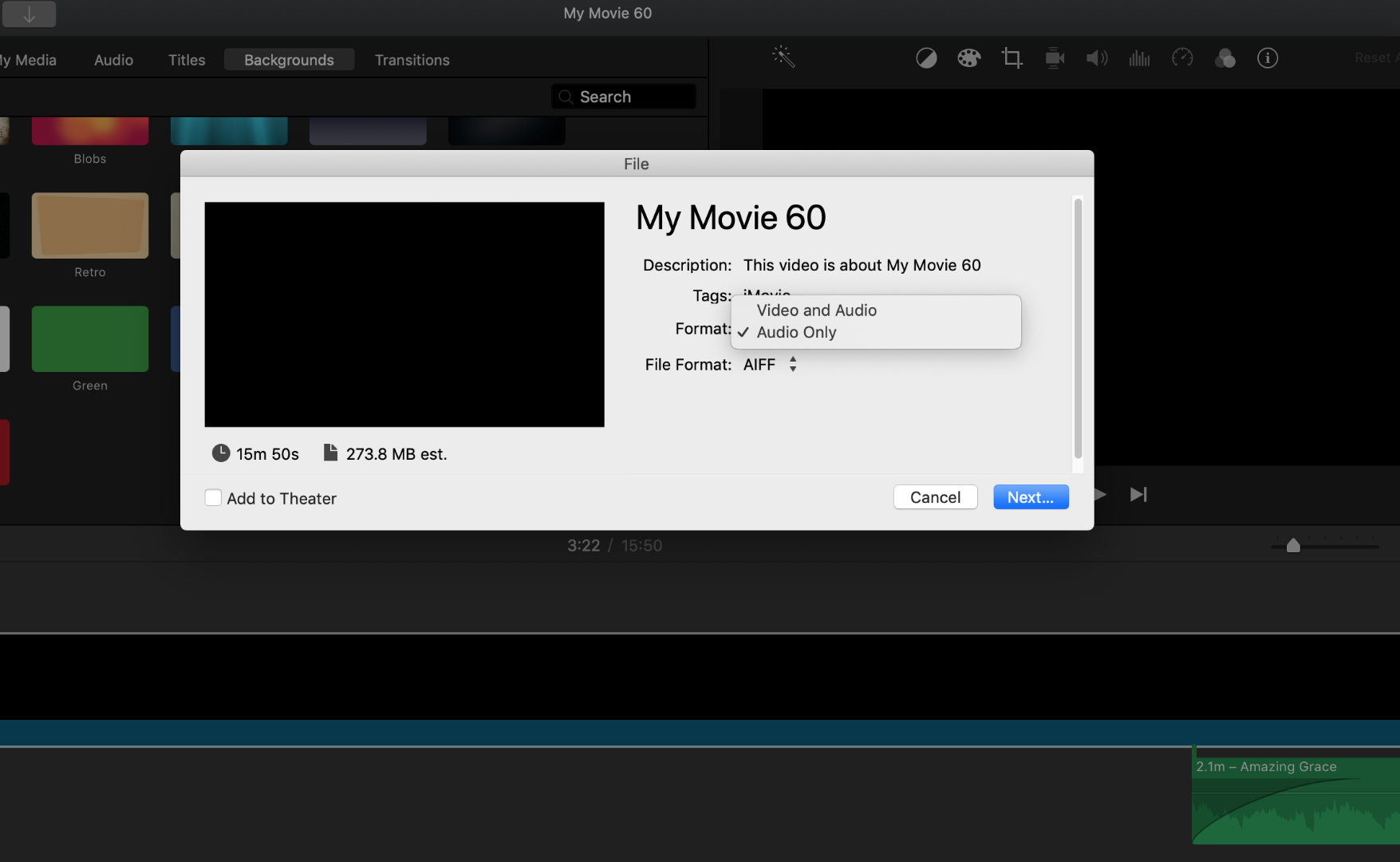This screenshot has height=862, width=1400.
Task: Select the Amazing Grace audio clip
Action: (1295, 801)
